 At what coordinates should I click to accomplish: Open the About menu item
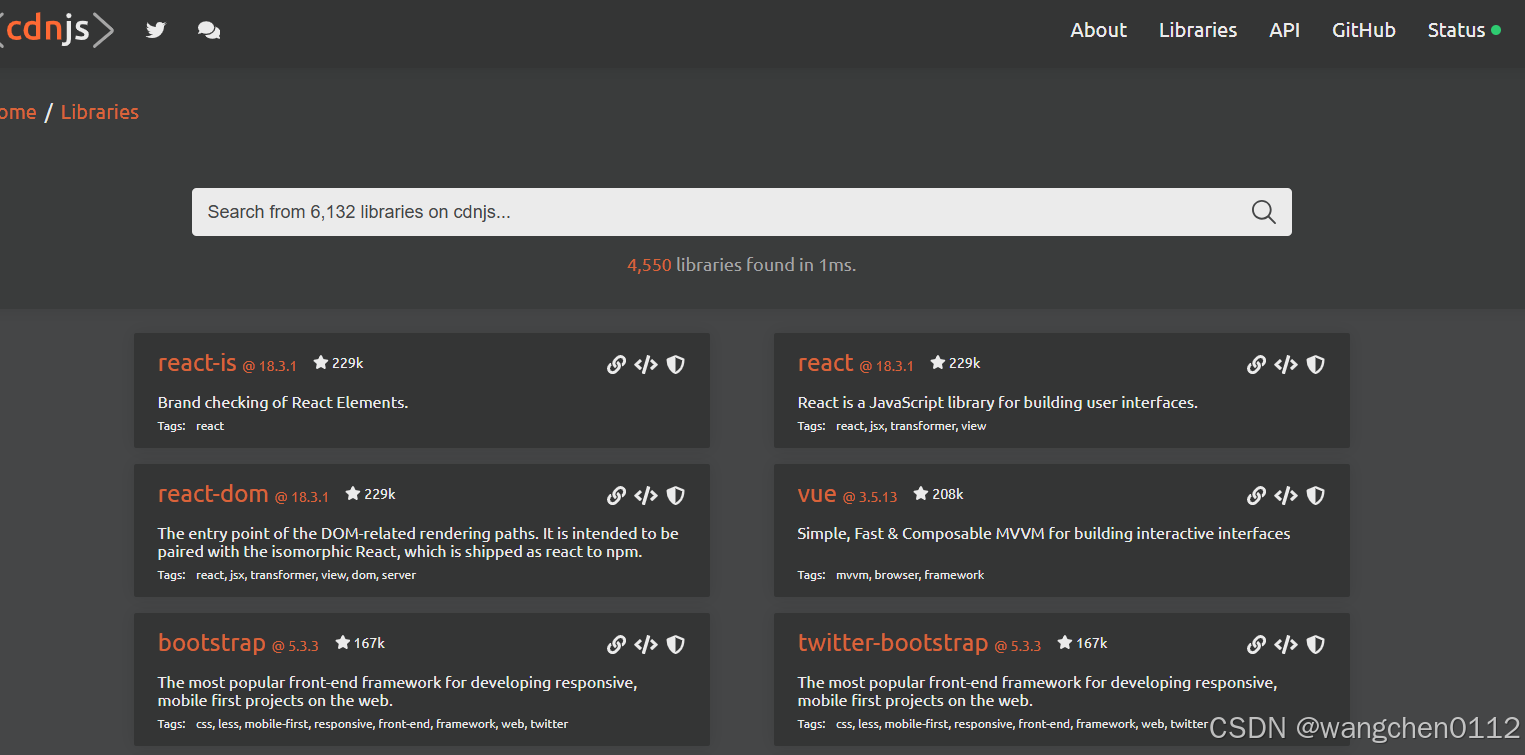(x=1099, y=30)
